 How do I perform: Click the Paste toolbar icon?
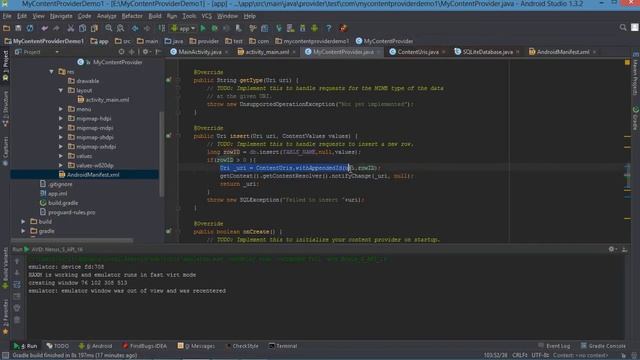(x=94, y=28)
